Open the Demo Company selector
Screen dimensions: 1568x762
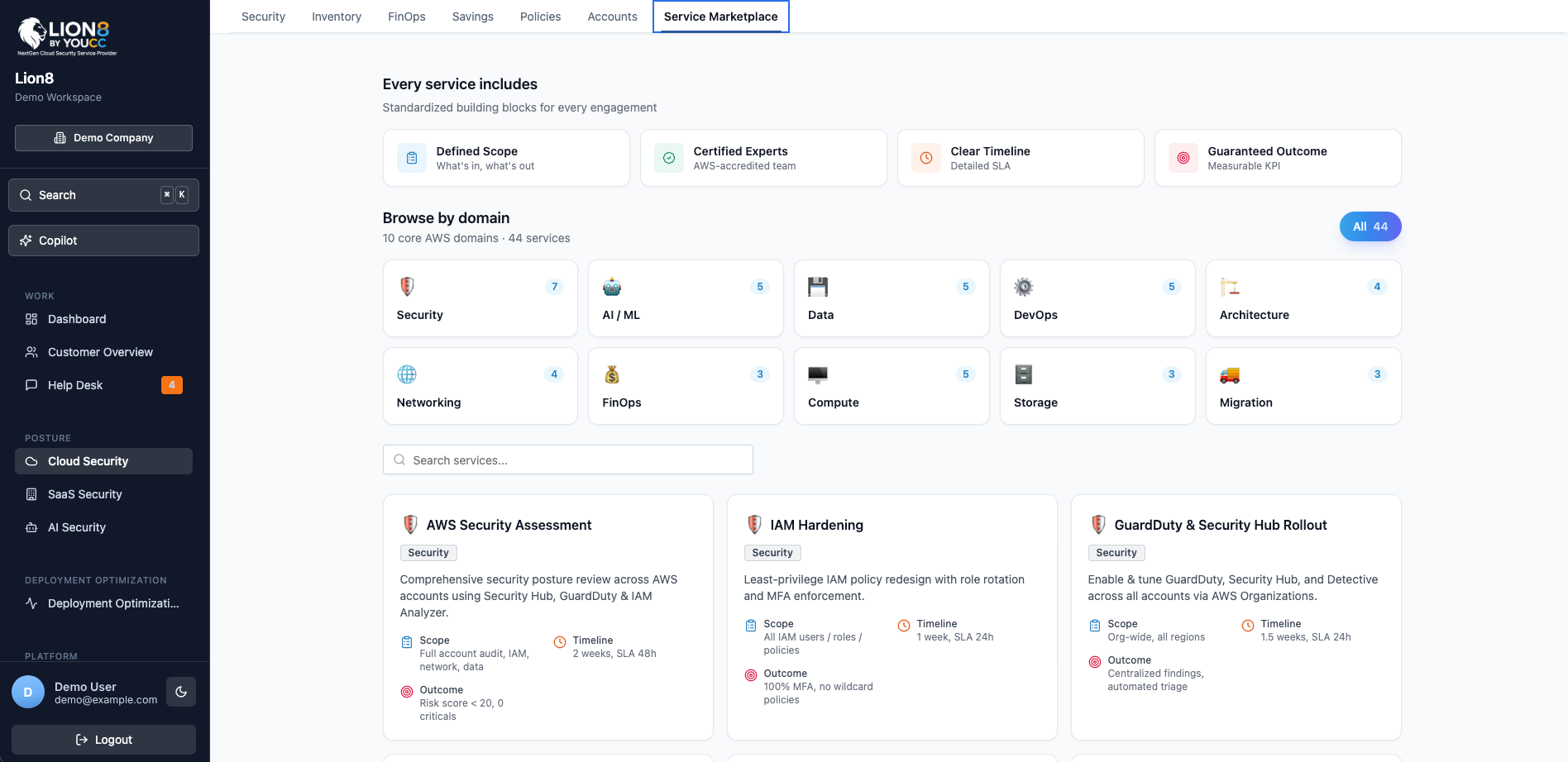click(103, 138)
